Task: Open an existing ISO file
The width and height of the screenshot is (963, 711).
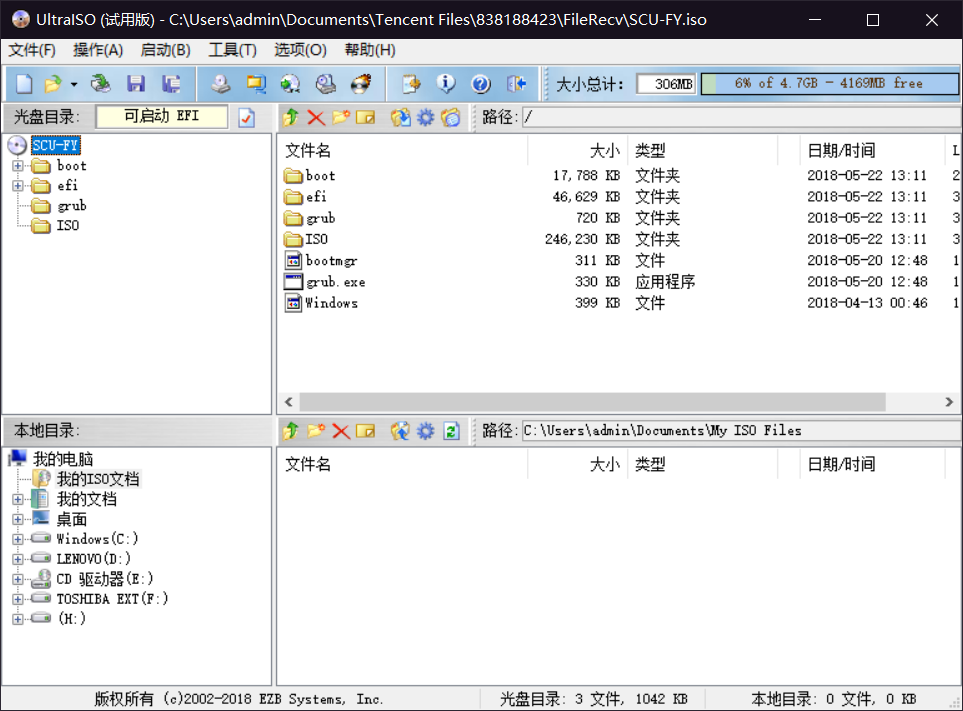Action: click(x=53, y=84)
